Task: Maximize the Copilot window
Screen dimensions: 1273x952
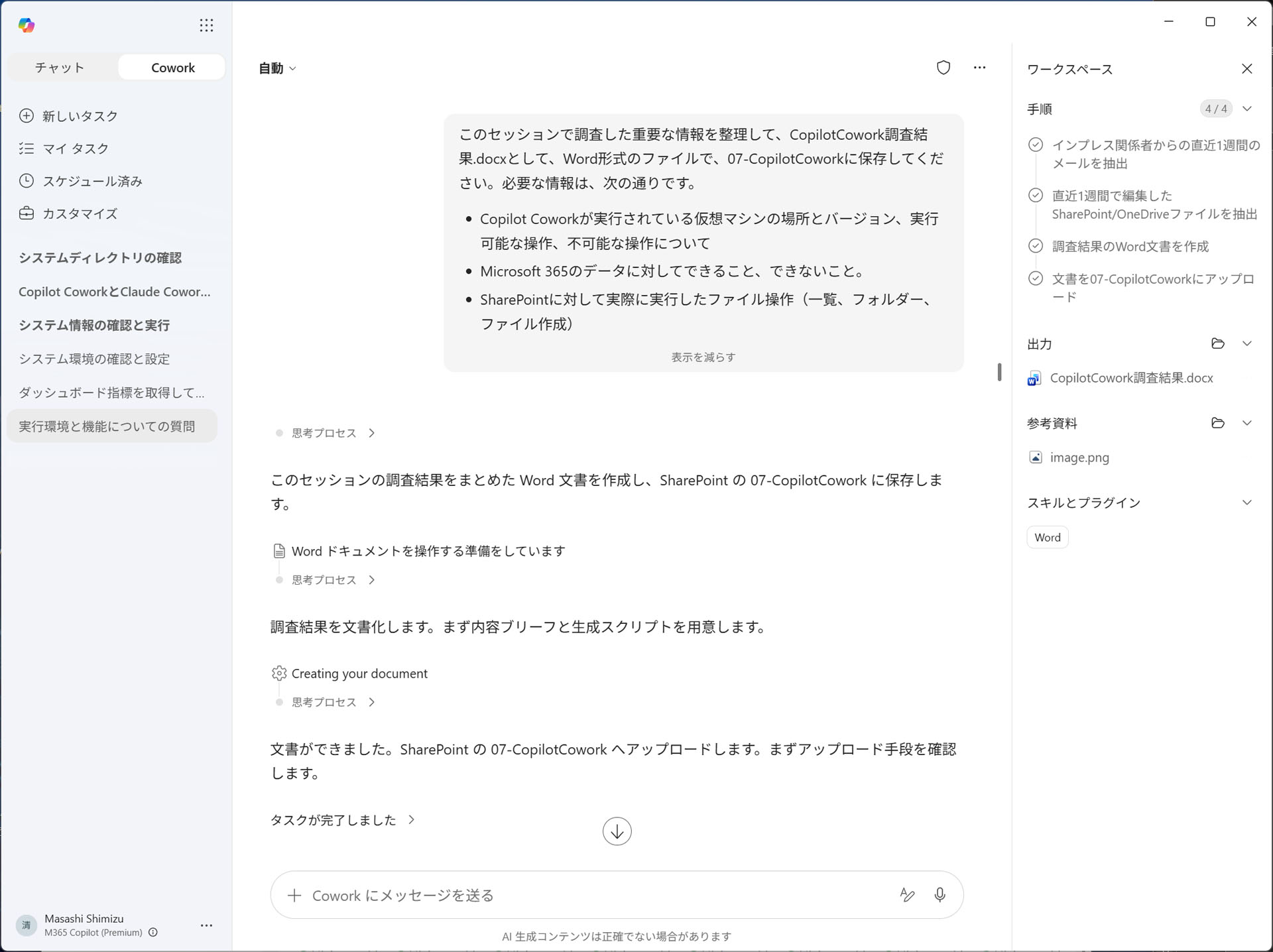Action: pyautogui.click(x=1210, y=22)
